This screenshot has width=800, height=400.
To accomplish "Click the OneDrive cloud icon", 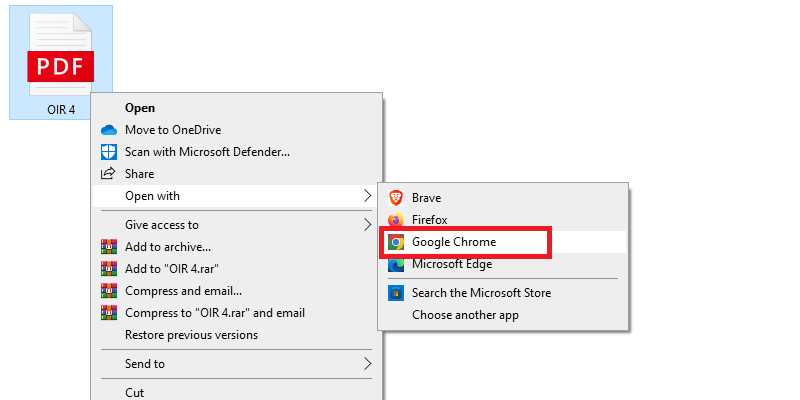I will point(109,130).
